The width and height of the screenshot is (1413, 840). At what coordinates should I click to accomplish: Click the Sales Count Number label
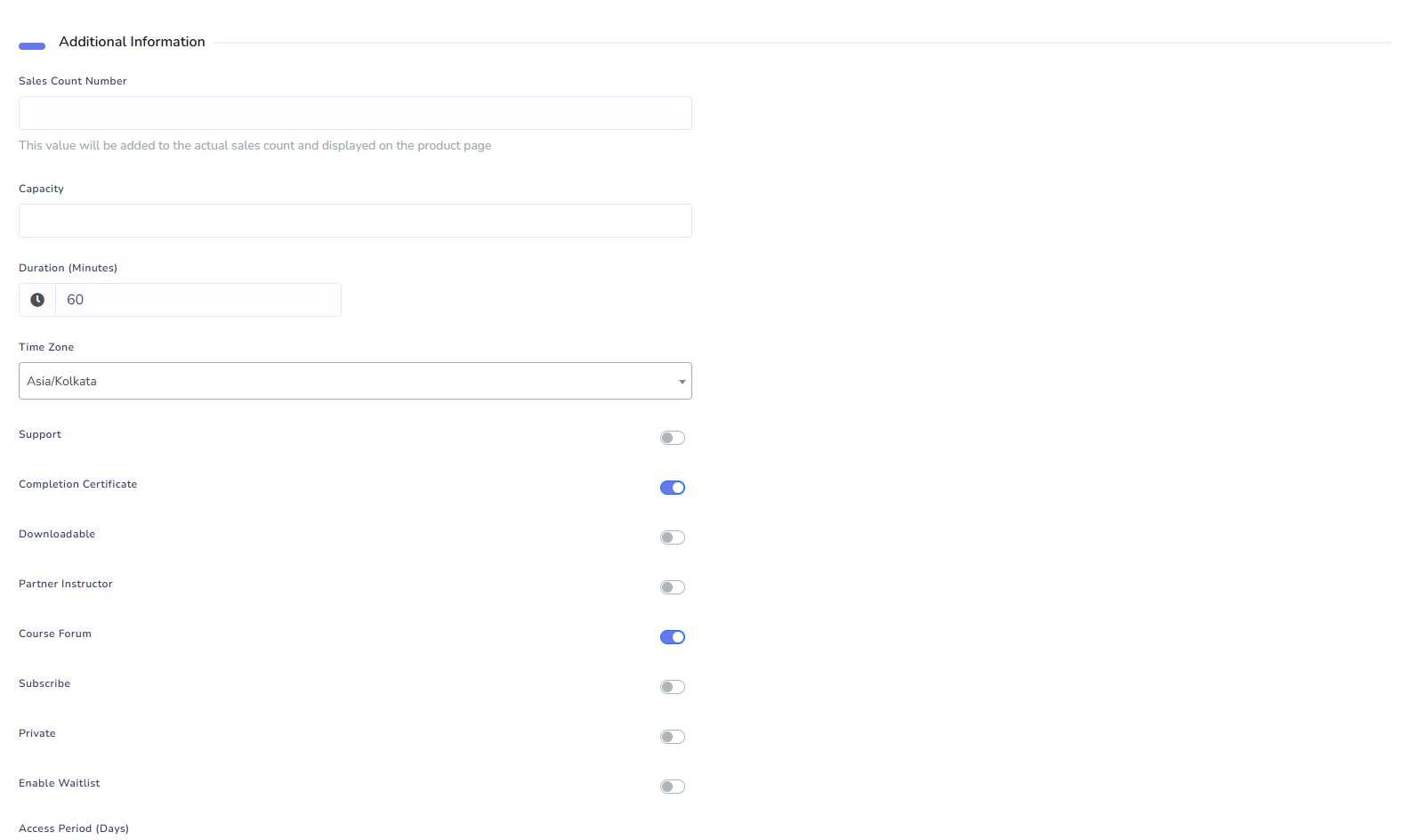(73, 81)
